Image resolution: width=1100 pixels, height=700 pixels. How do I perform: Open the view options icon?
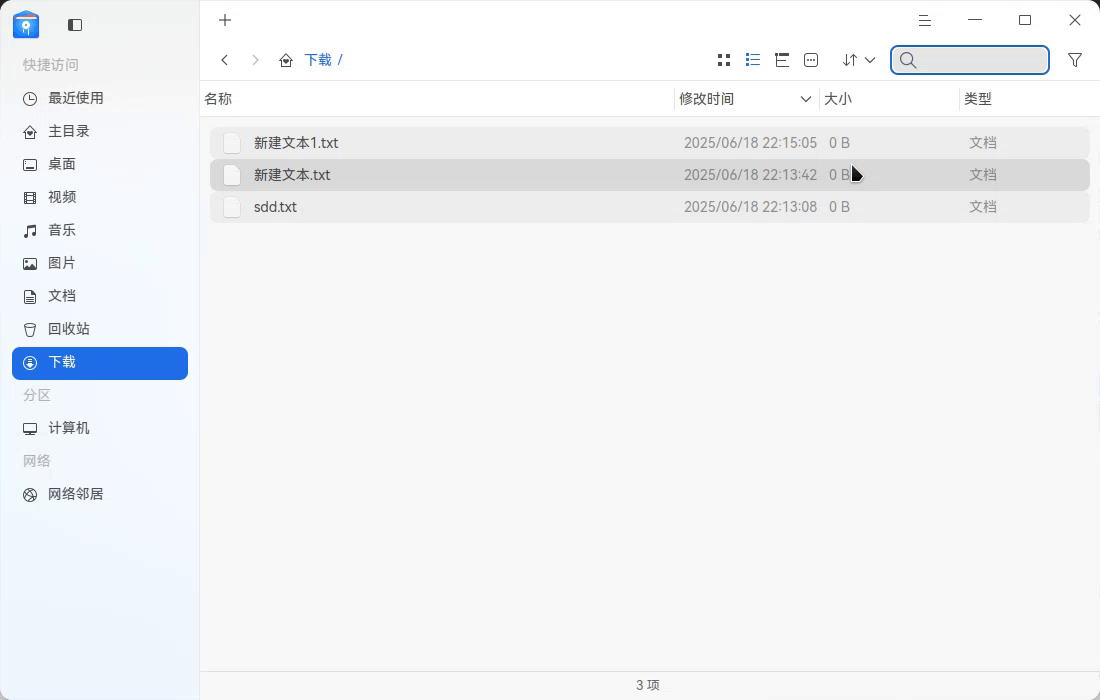pos(811,60)
